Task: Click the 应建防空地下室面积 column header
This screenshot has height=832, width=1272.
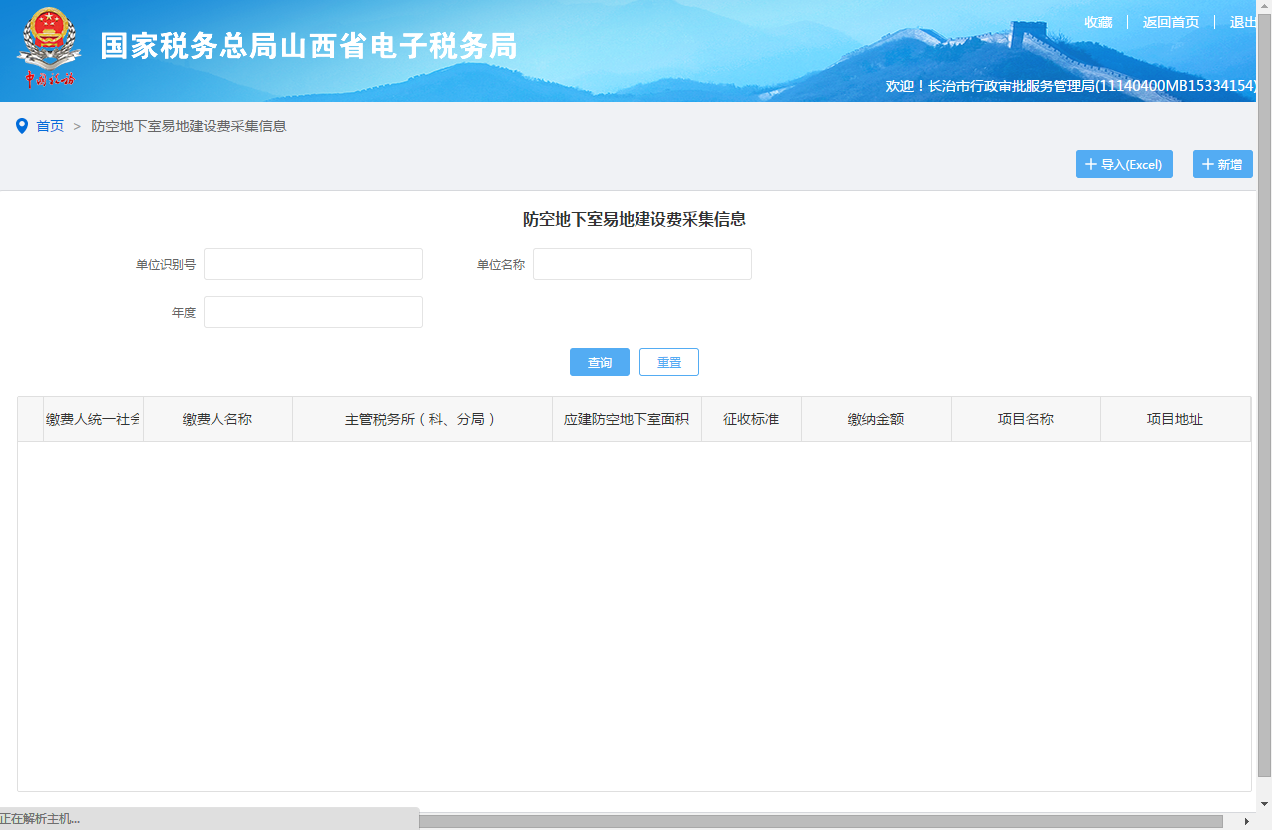Action: 627,419
